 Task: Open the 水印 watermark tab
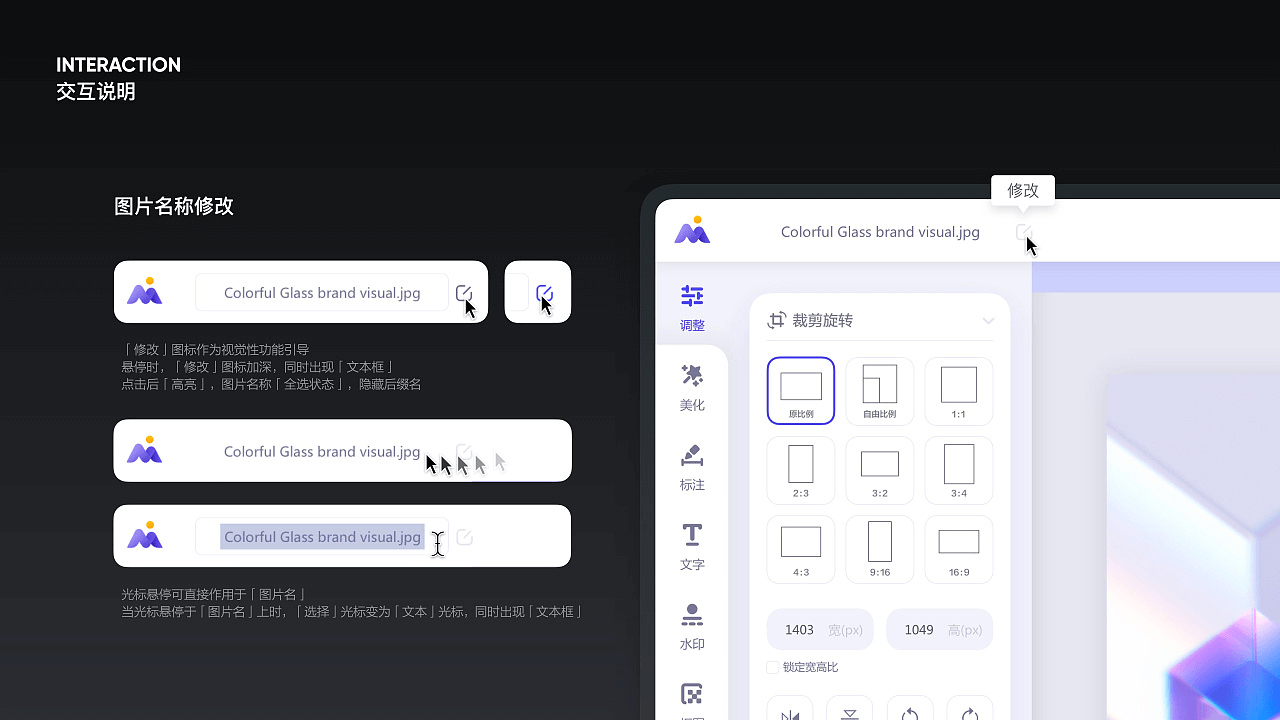coord(692,627)
